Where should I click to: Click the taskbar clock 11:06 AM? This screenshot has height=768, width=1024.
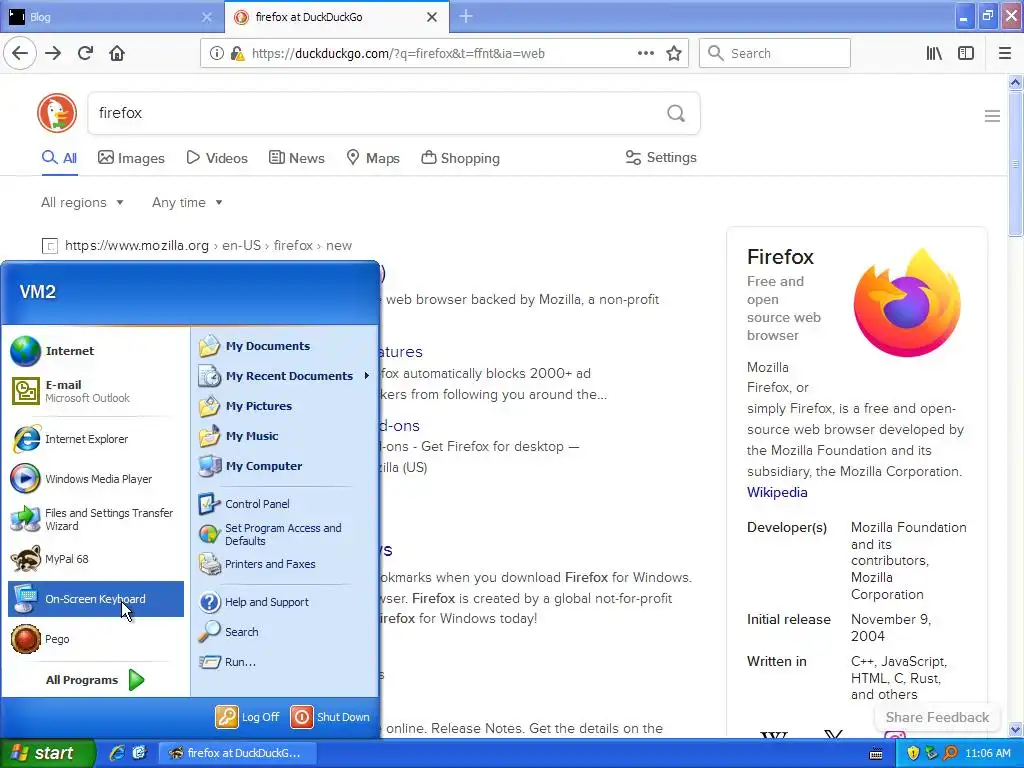[x=987, y=753]
